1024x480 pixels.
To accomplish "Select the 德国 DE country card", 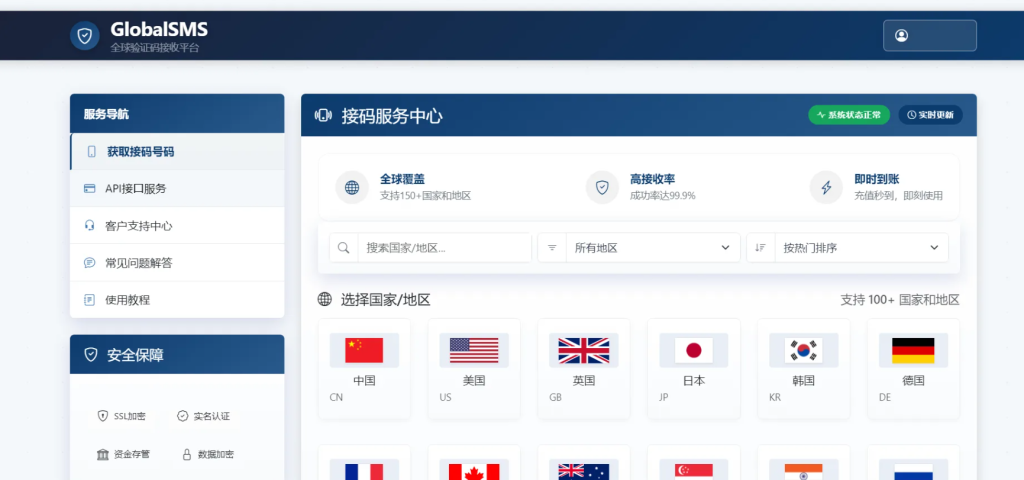I will pyautogui.click(x=913, y=369).
